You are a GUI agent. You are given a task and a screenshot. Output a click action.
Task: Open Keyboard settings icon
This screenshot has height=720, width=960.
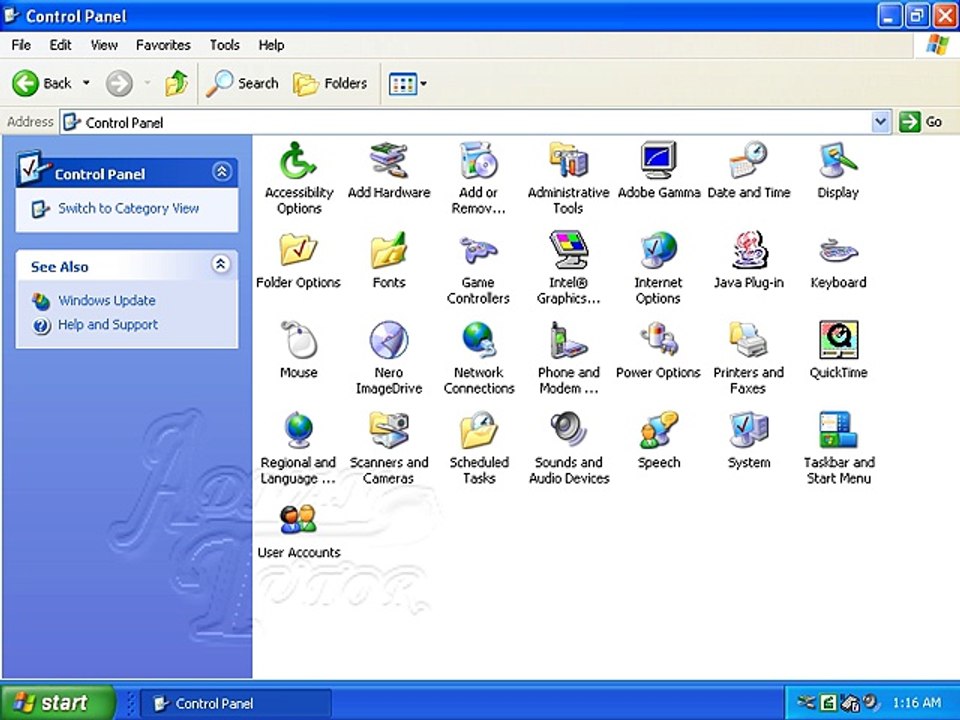point(838,251)
